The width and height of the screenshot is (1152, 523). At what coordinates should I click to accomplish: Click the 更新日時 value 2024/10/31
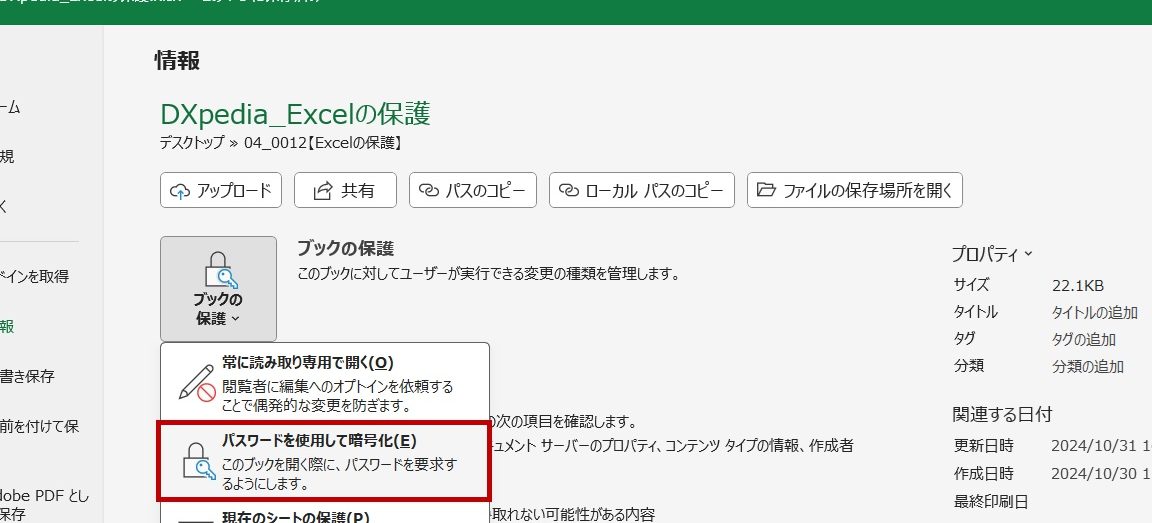click(x=1101, y=446)
